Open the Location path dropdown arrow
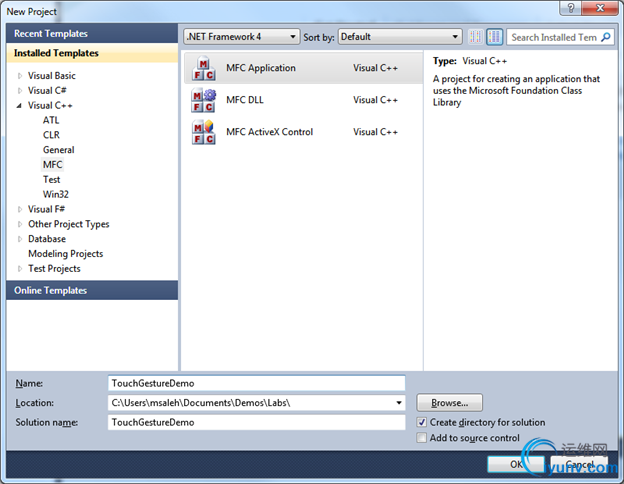This screenshot has width=624, height=484. (x=399, y=403)
